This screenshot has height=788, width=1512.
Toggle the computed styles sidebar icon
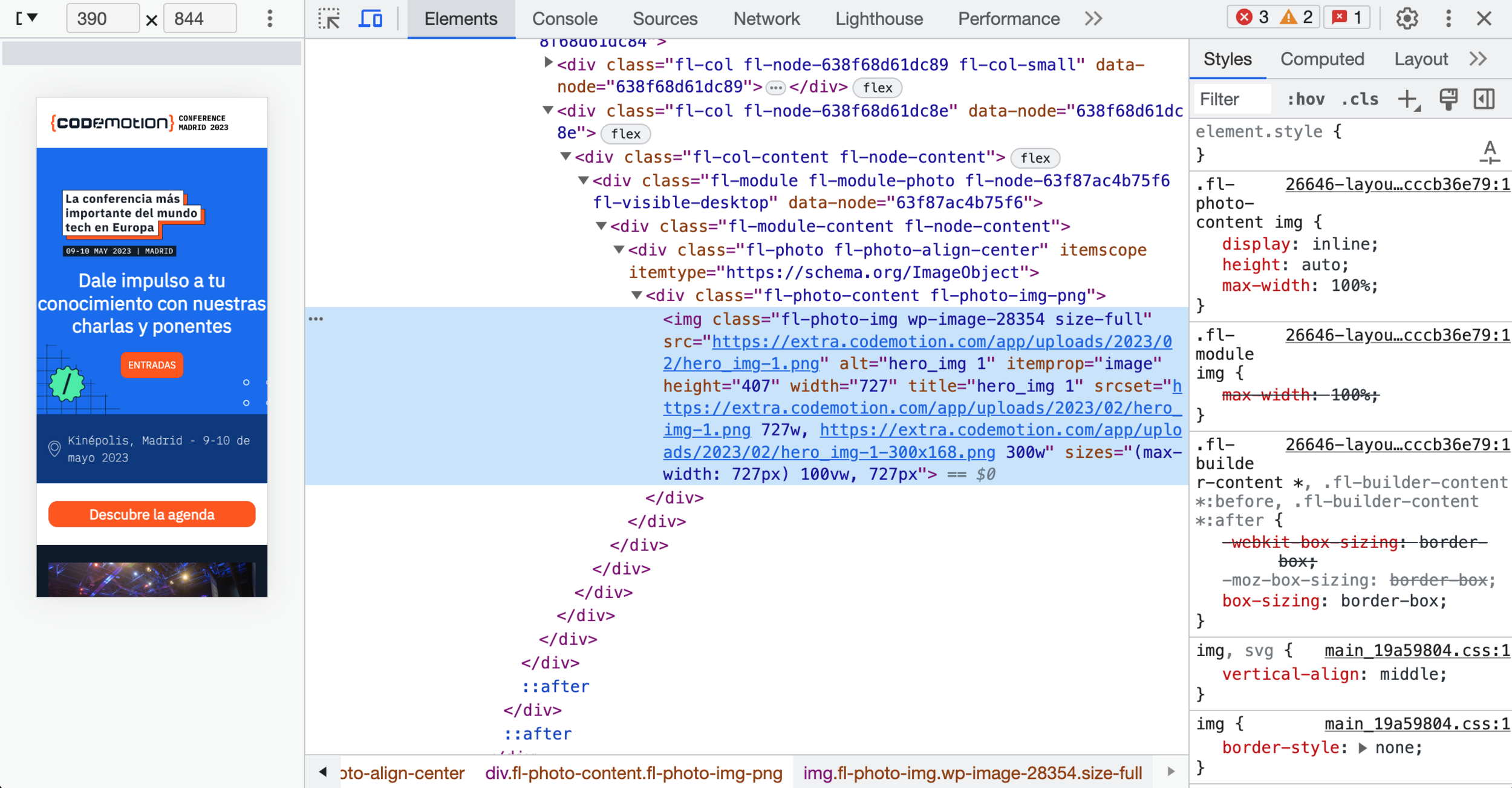point(1484,99)
